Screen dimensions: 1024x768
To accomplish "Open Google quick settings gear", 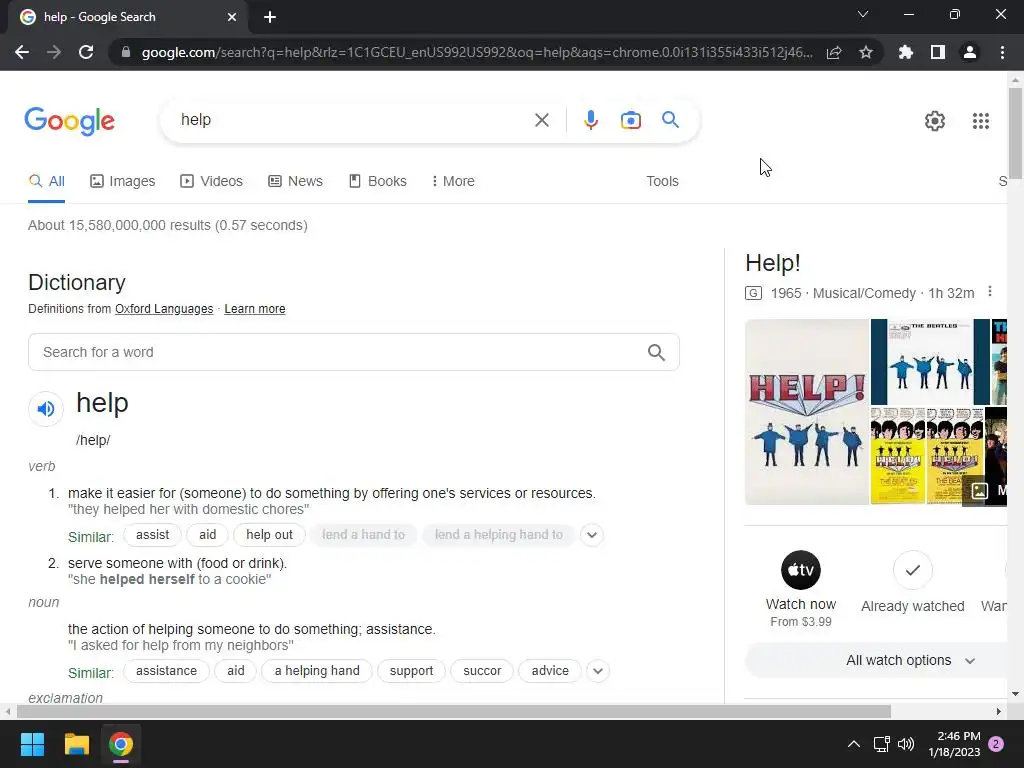I will [935, 121].
